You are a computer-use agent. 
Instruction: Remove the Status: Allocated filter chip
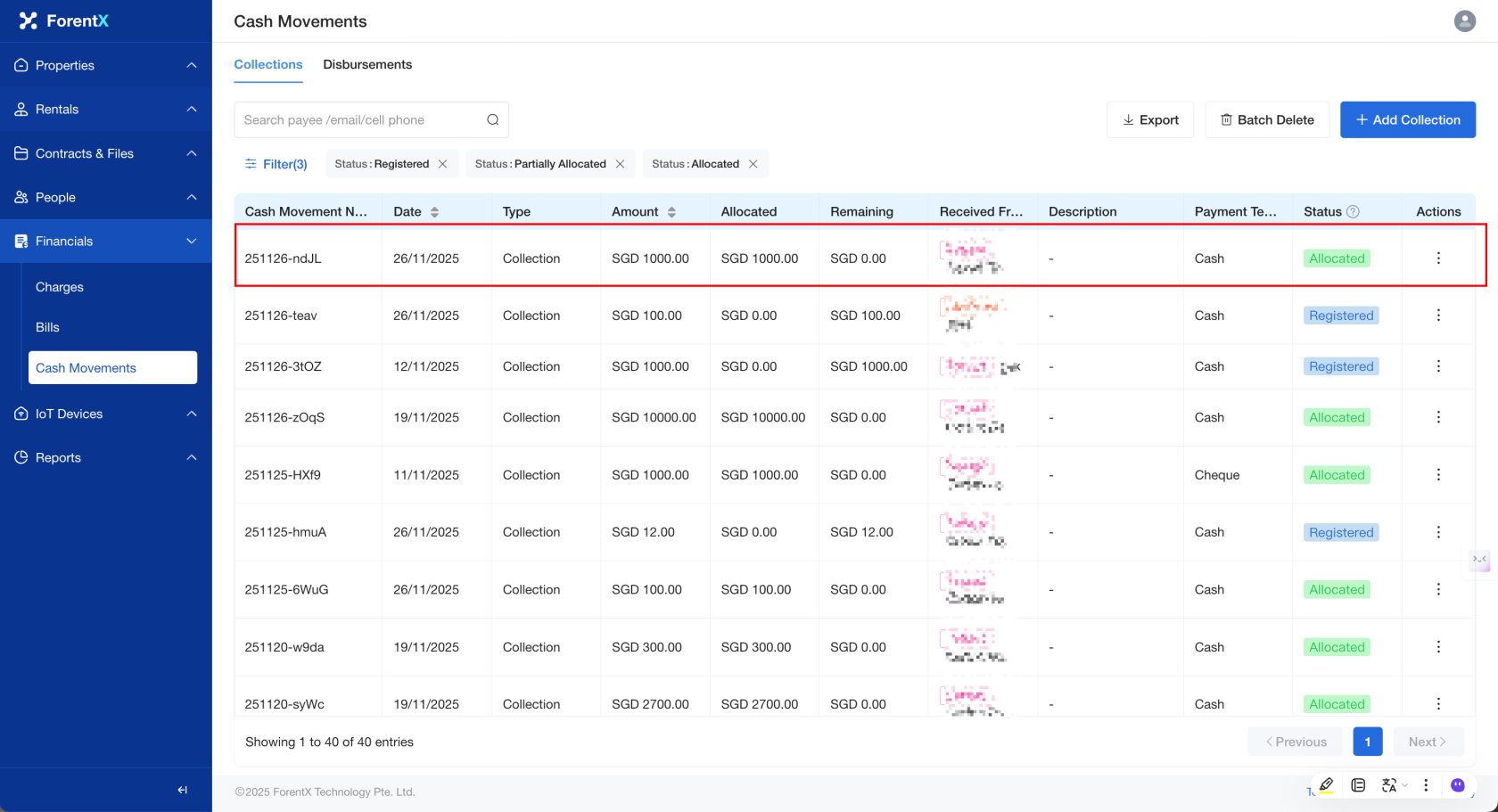click(x=753, y=164)
